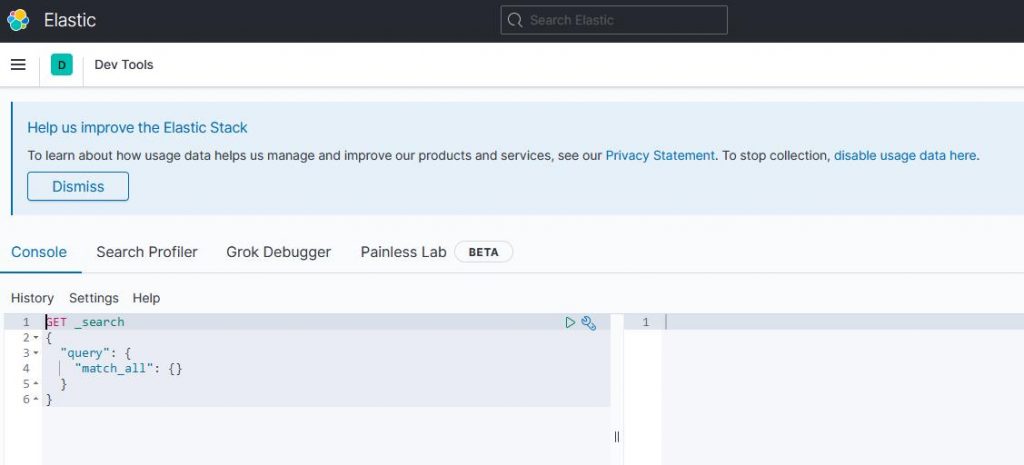
Task: Click the search magnifier icon
Action: (515, 20)
